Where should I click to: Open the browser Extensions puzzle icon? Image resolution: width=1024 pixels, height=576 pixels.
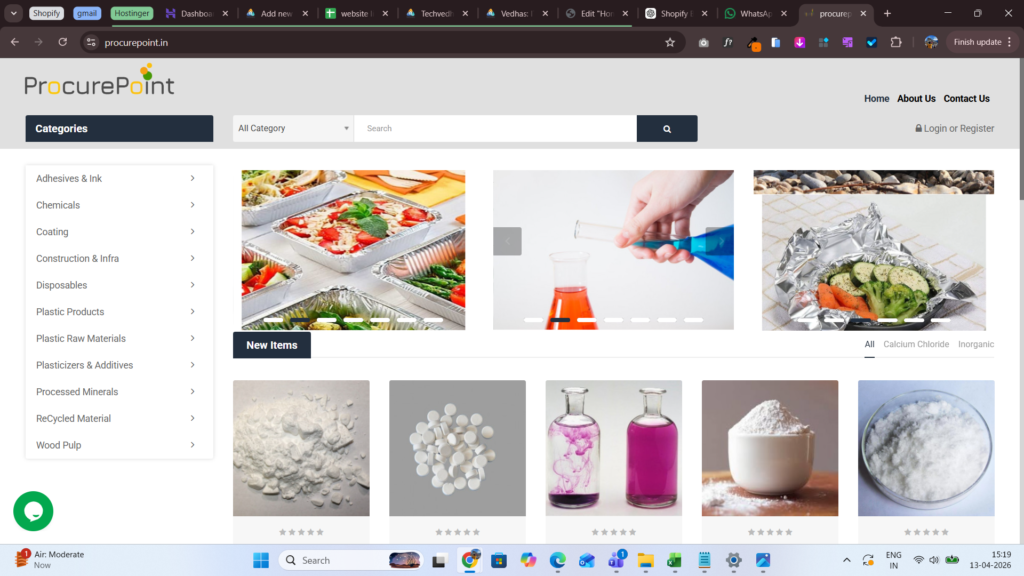pyautogui.click(x=896, y=42)
